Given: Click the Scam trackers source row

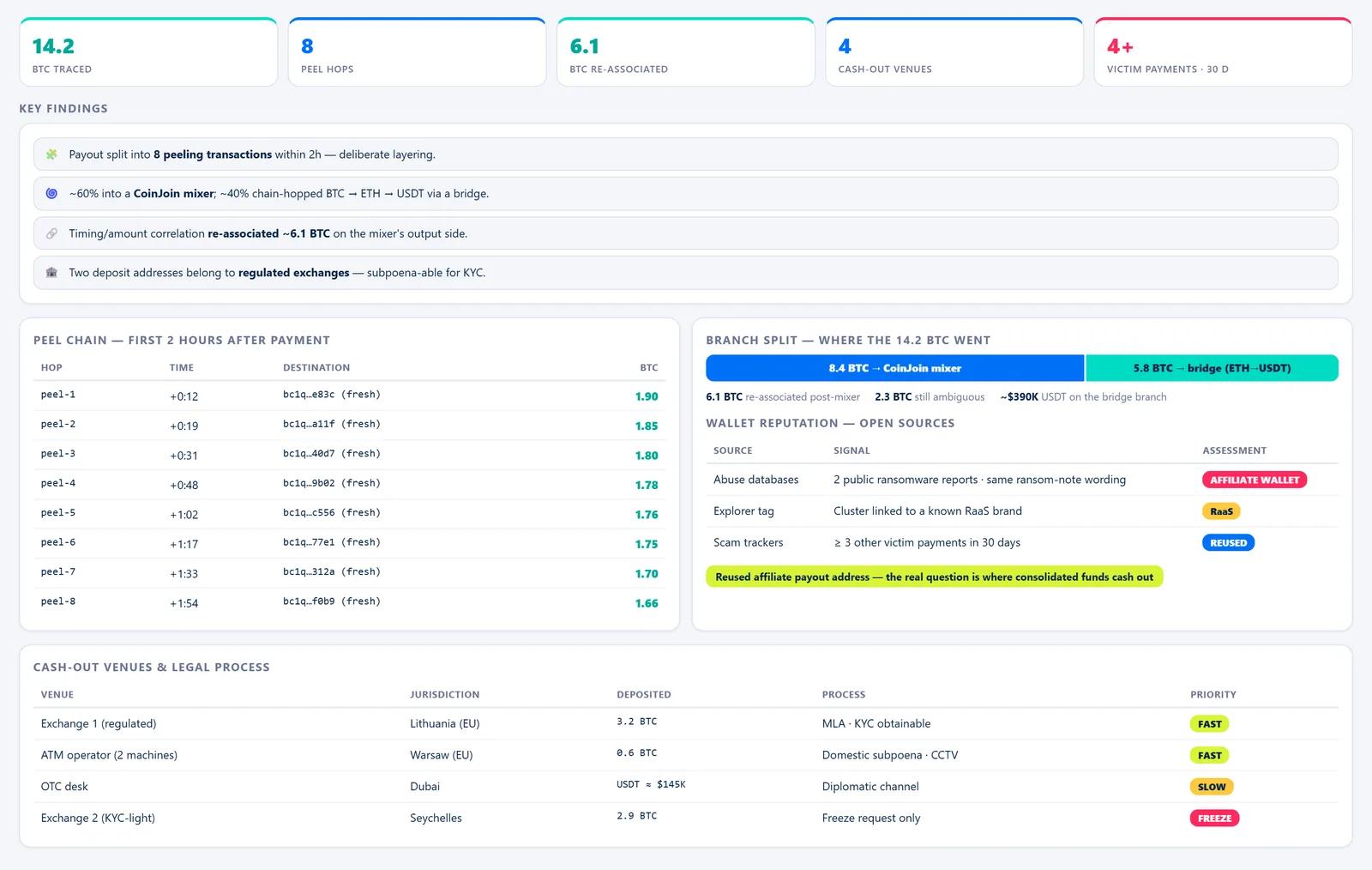Looking at the screenshot, I should point(1022,542).
